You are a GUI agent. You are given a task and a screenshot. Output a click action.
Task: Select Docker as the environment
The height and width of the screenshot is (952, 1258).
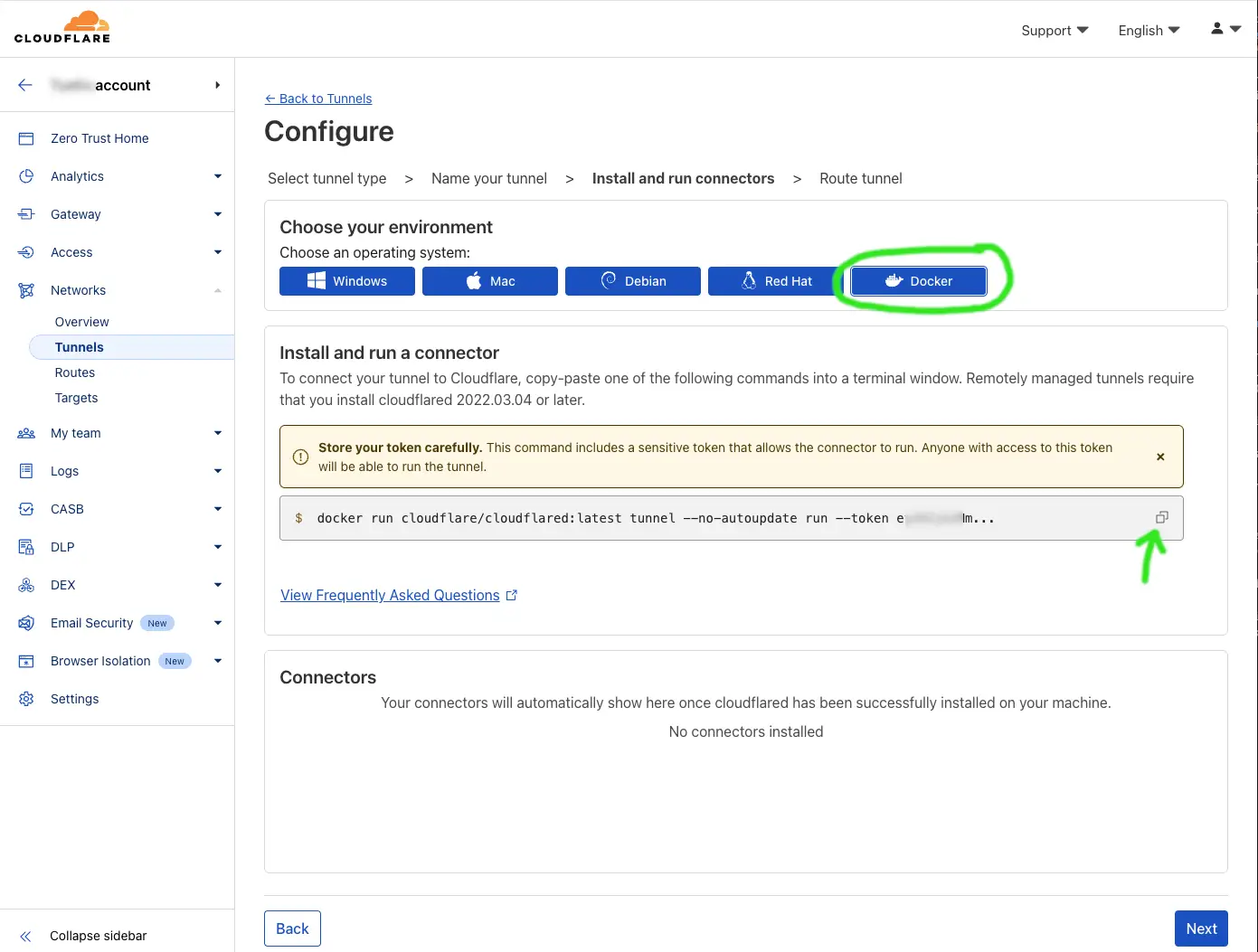pos(918,281)
